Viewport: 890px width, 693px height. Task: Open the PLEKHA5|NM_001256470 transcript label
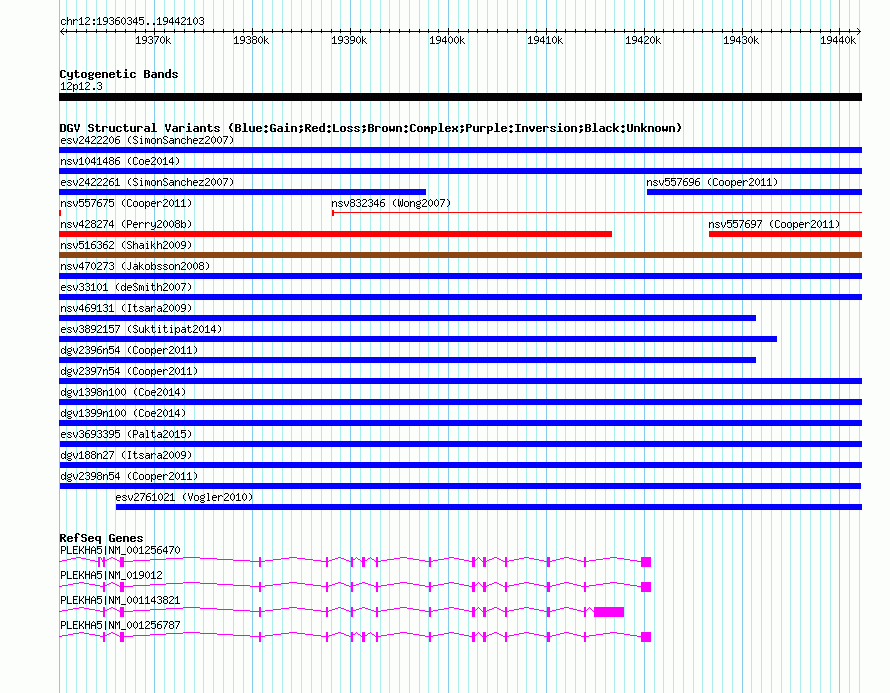(120, 550)
